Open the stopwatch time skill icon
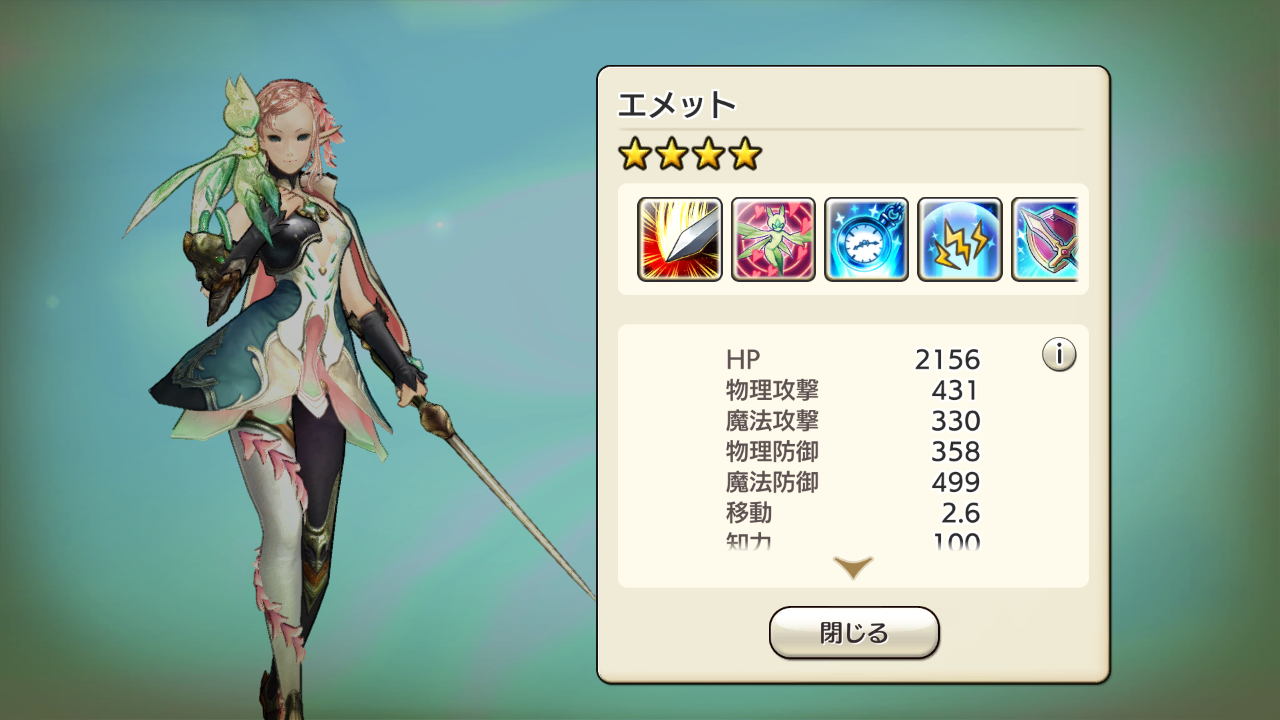The width and height of the screenshot is (1280, 720). click(866, 239)
